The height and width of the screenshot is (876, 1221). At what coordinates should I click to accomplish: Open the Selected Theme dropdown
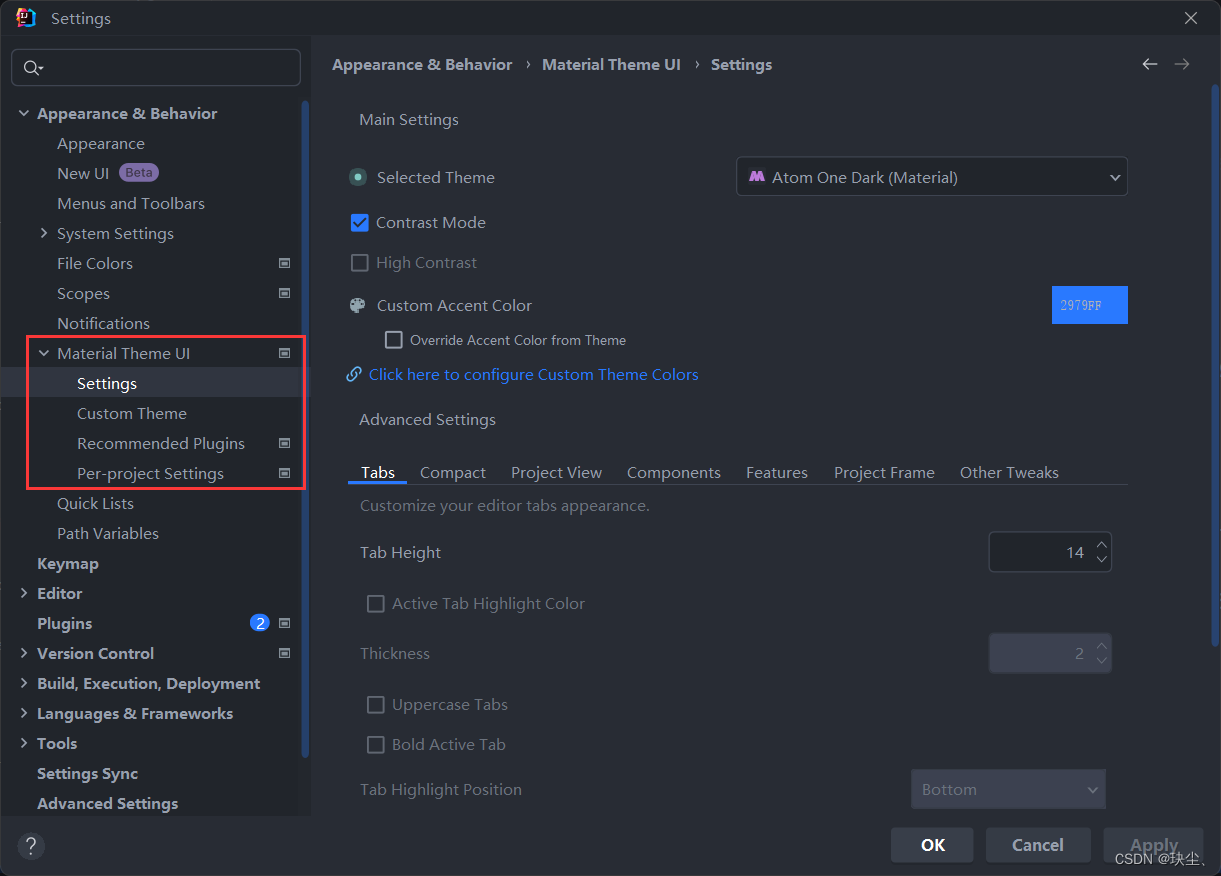[932, 177]
